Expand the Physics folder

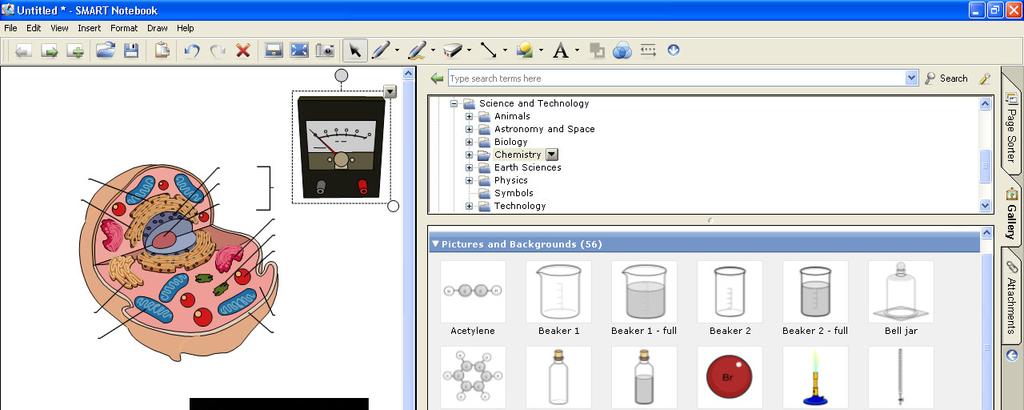point(469,180)
